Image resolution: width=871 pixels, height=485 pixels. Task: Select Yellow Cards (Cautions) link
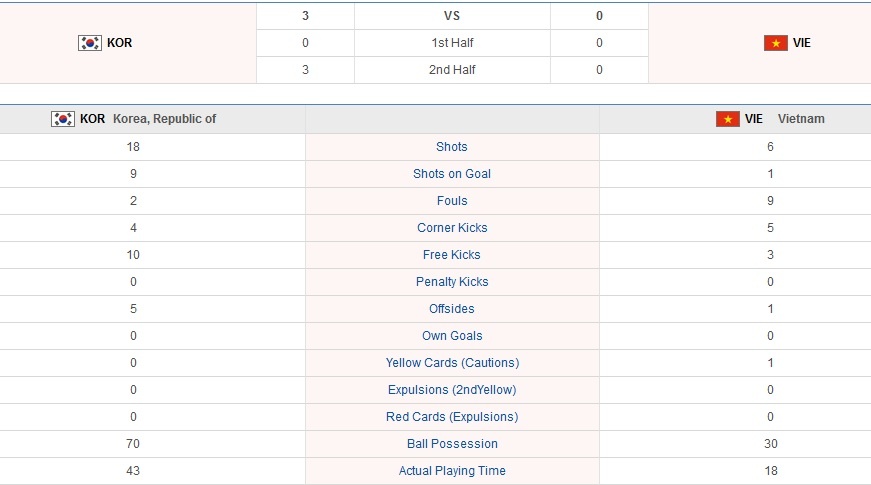tap(452, 363)
